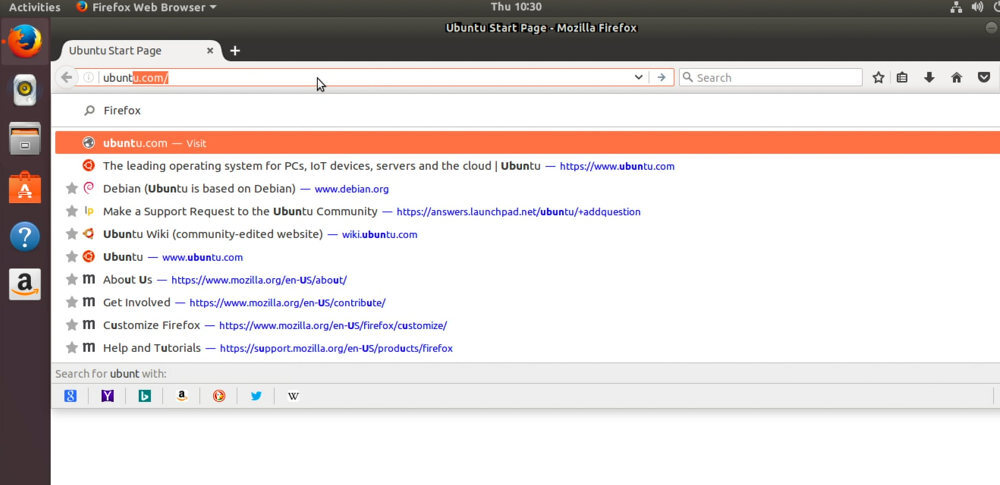Close the Ubuntu Start Page tab

pos(210,50)
